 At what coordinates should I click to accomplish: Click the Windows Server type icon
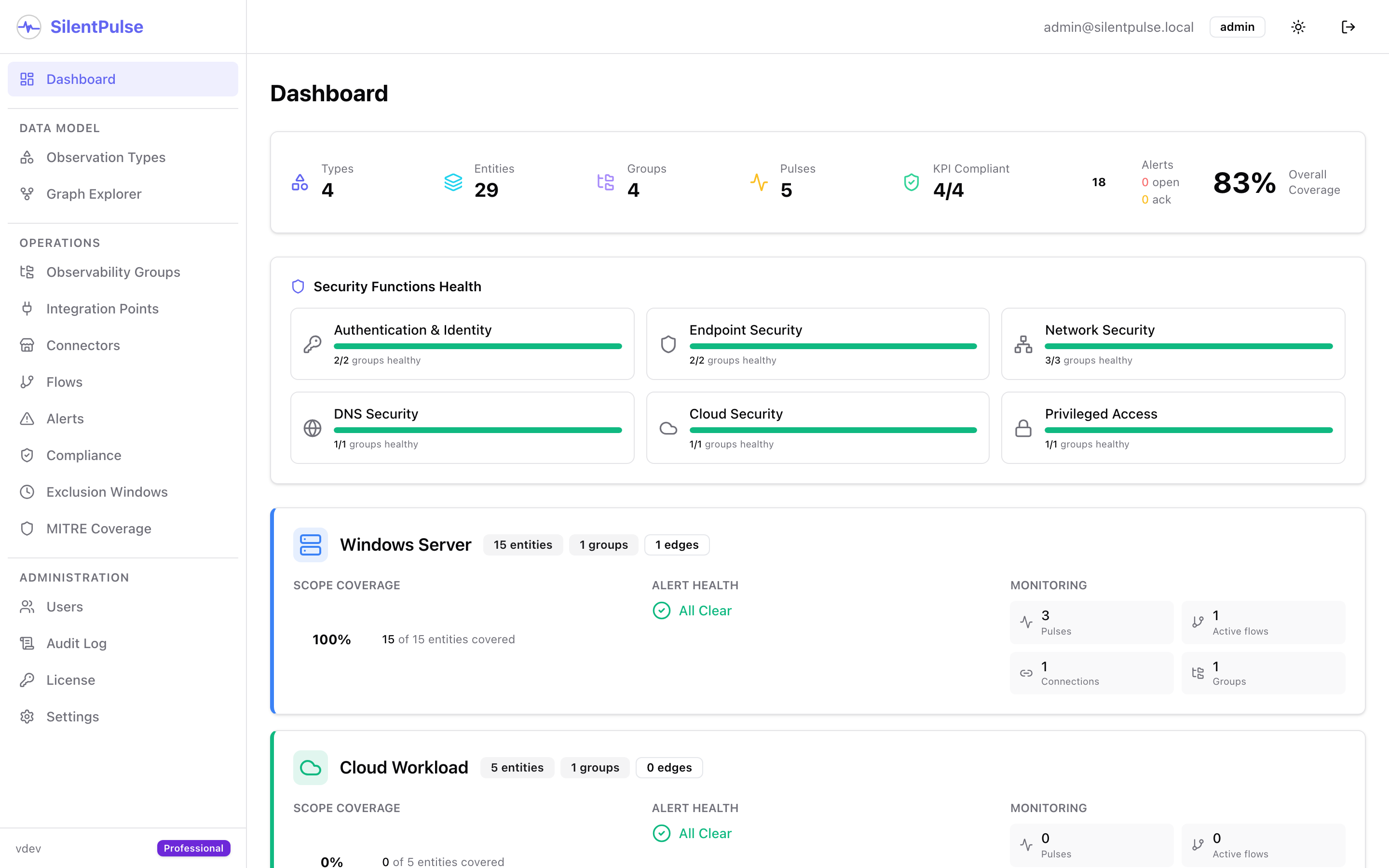(311, 545)
